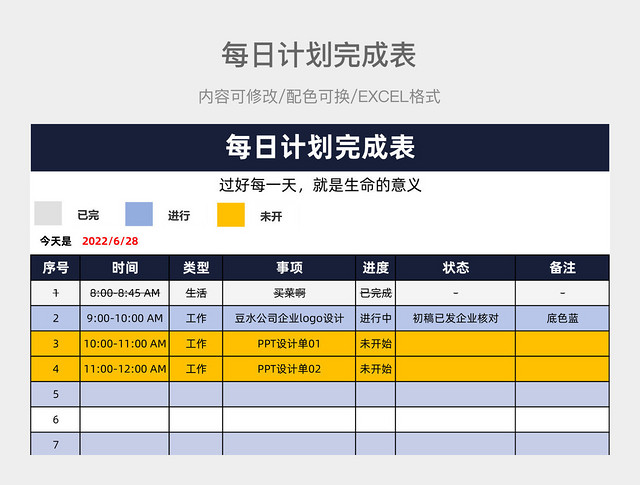Select the '工作' type cell in row 4
This screenshot has height=485, width=640.
[196, 369]
